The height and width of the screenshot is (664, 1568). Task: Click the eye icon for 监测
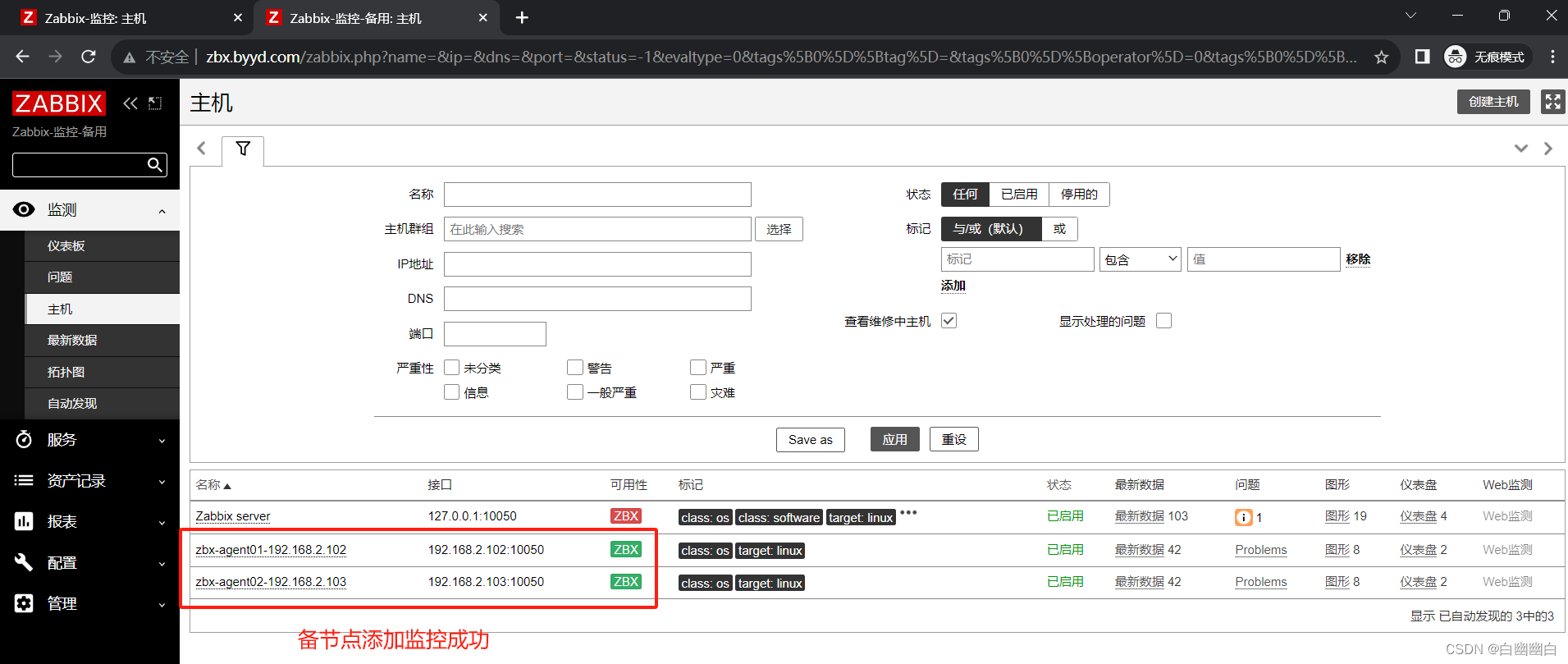click(24, 209)
